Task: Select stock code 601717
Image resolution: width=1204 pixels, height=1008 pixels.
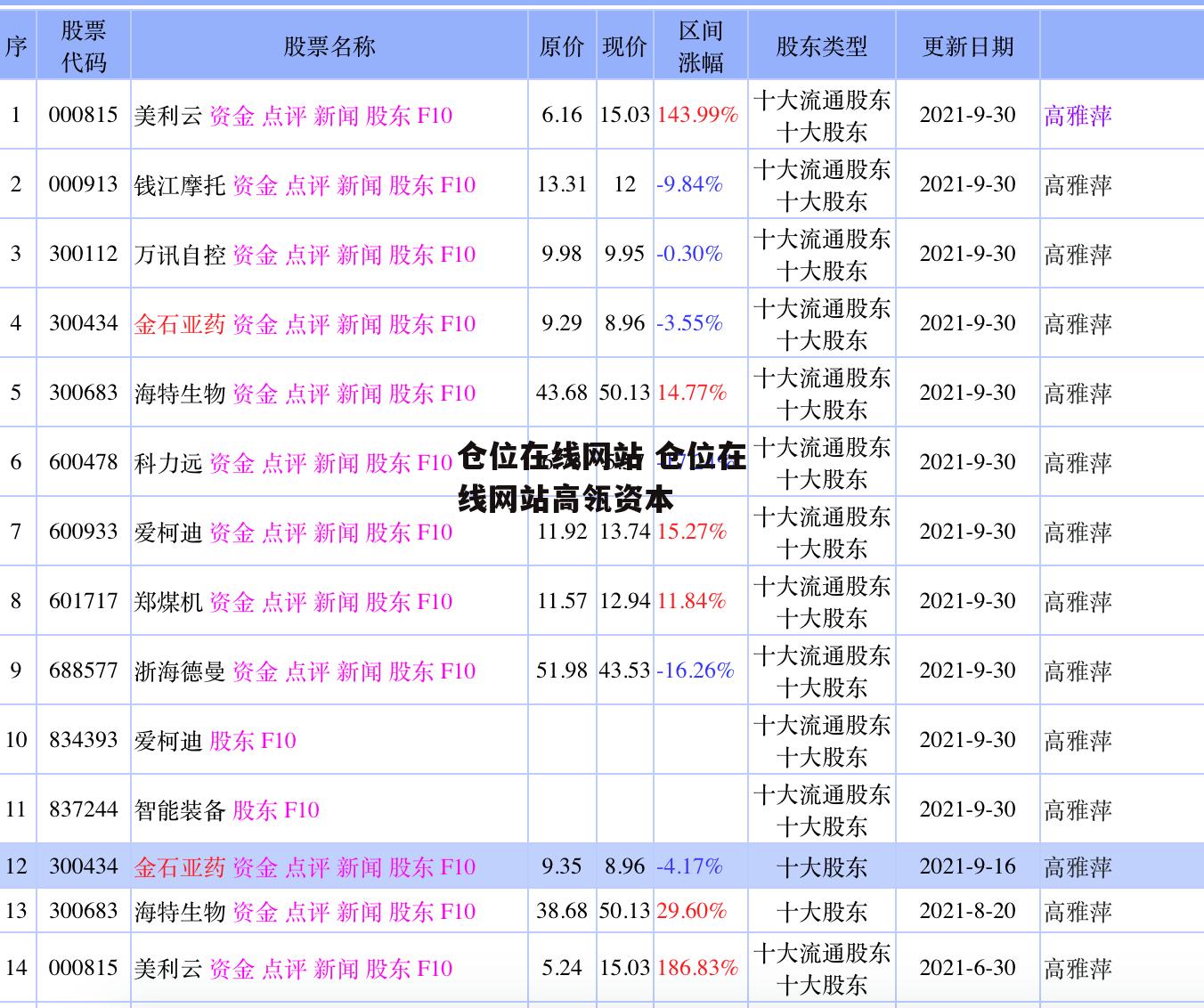Action: pyautogui.click(x=83, y=601)
